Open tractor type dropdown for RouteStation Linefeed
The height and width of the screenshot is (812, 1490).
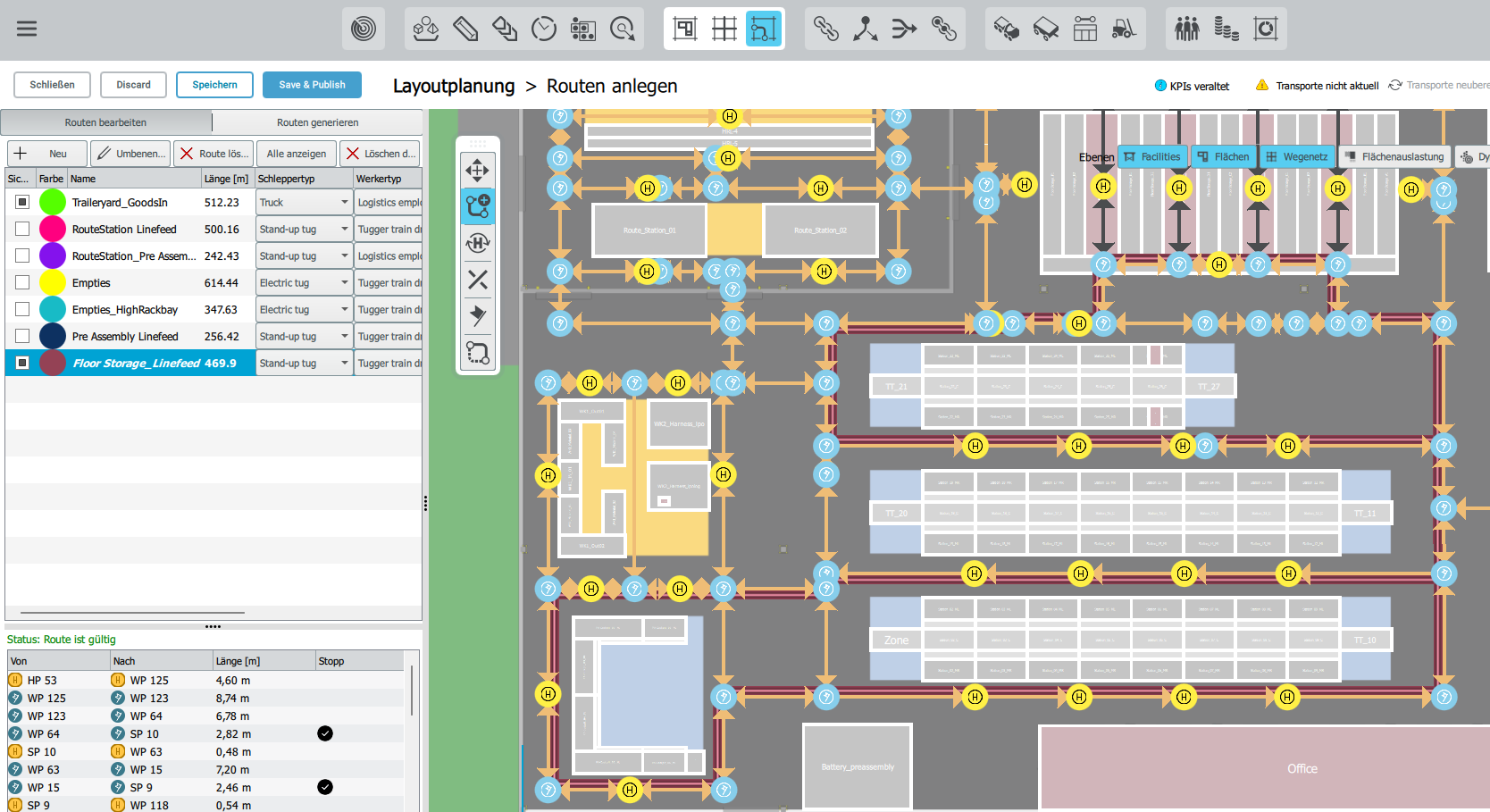click(x=305, y=230)
